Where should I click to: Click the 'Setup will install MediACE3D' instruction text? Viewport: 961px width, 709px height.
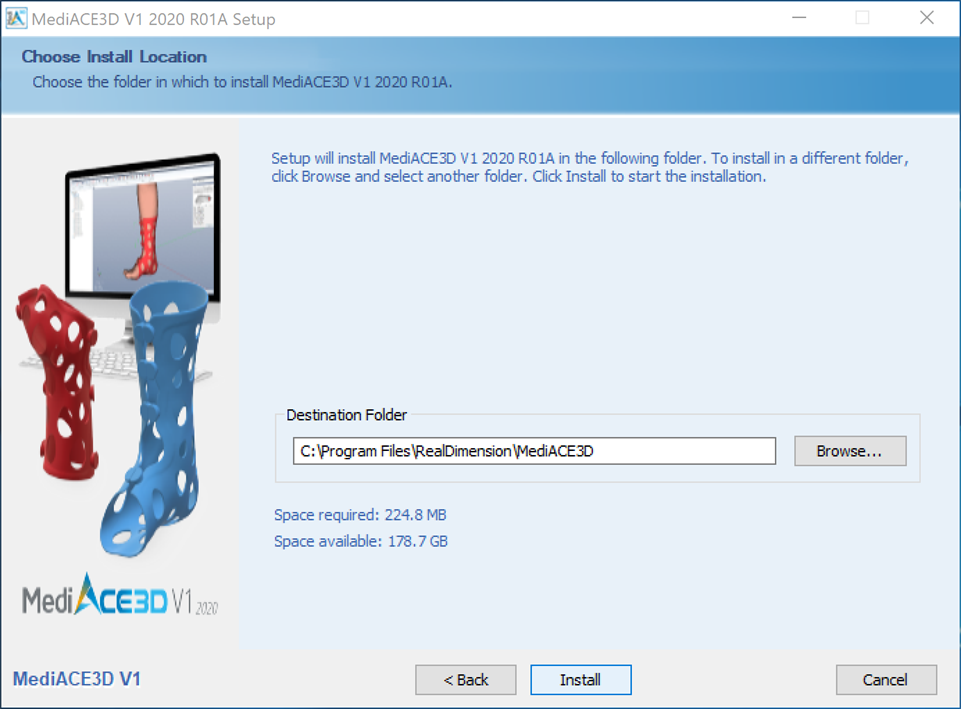(x=590, y=167)
